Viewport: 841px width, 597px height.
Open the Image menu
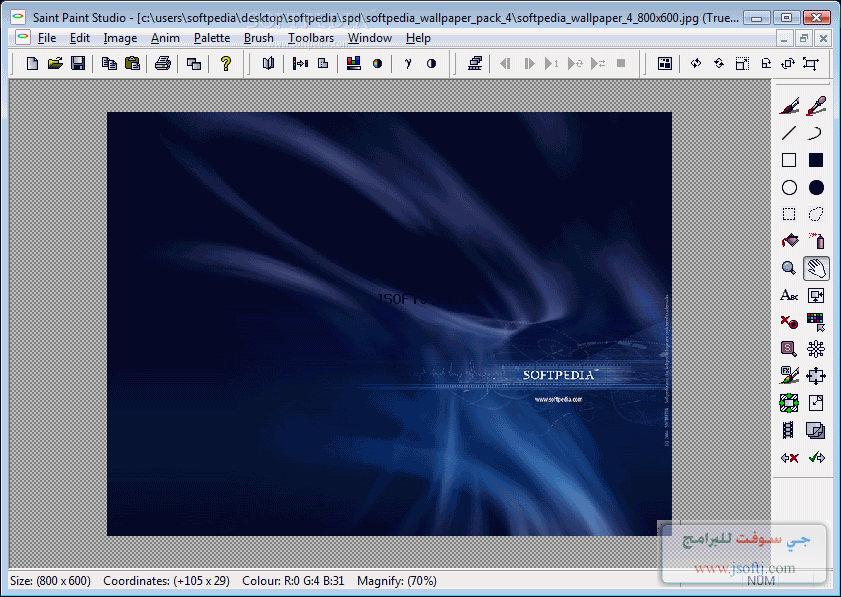click(120, 38)
